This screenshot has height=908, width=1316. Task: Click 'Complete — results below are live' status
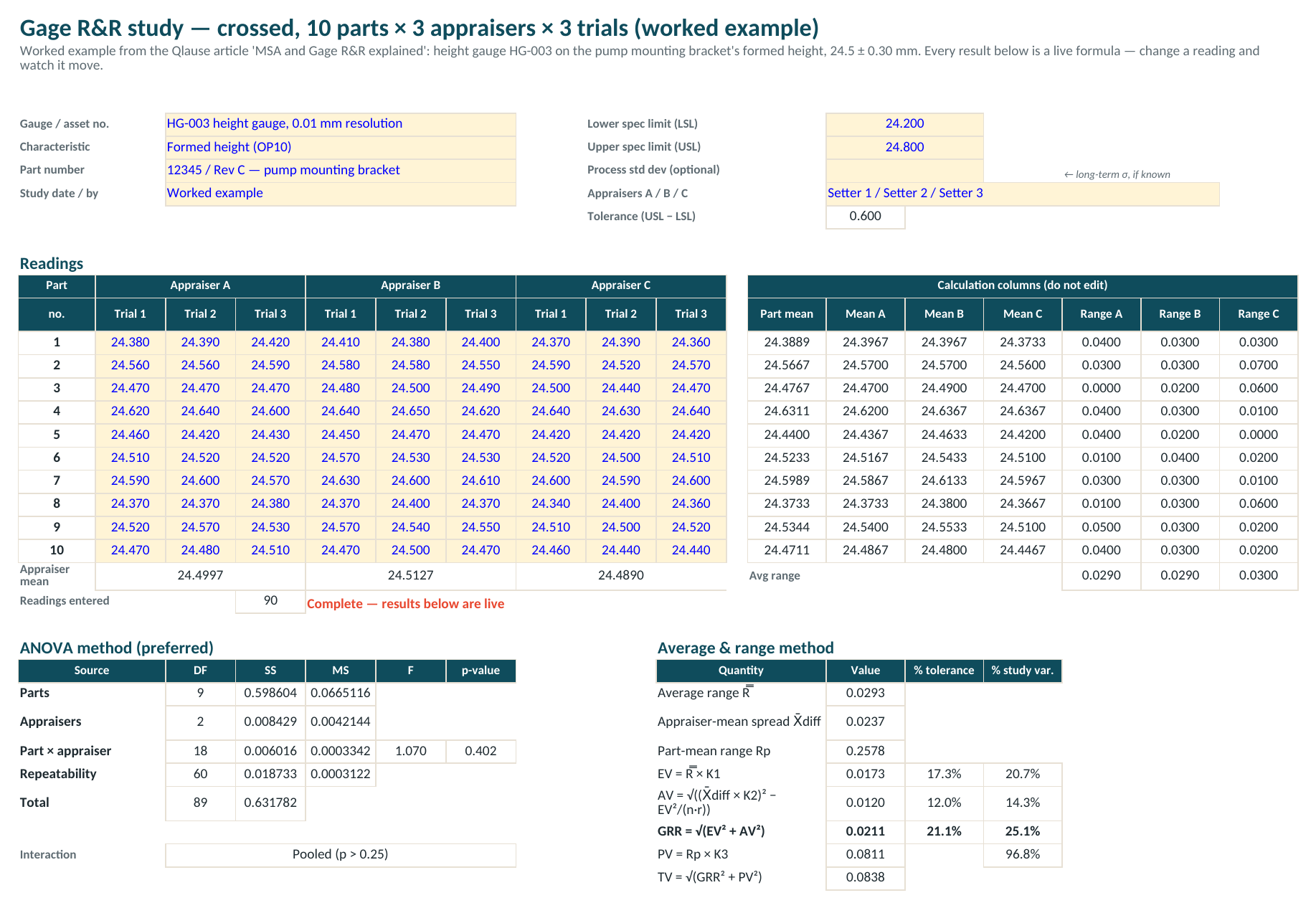405,604
